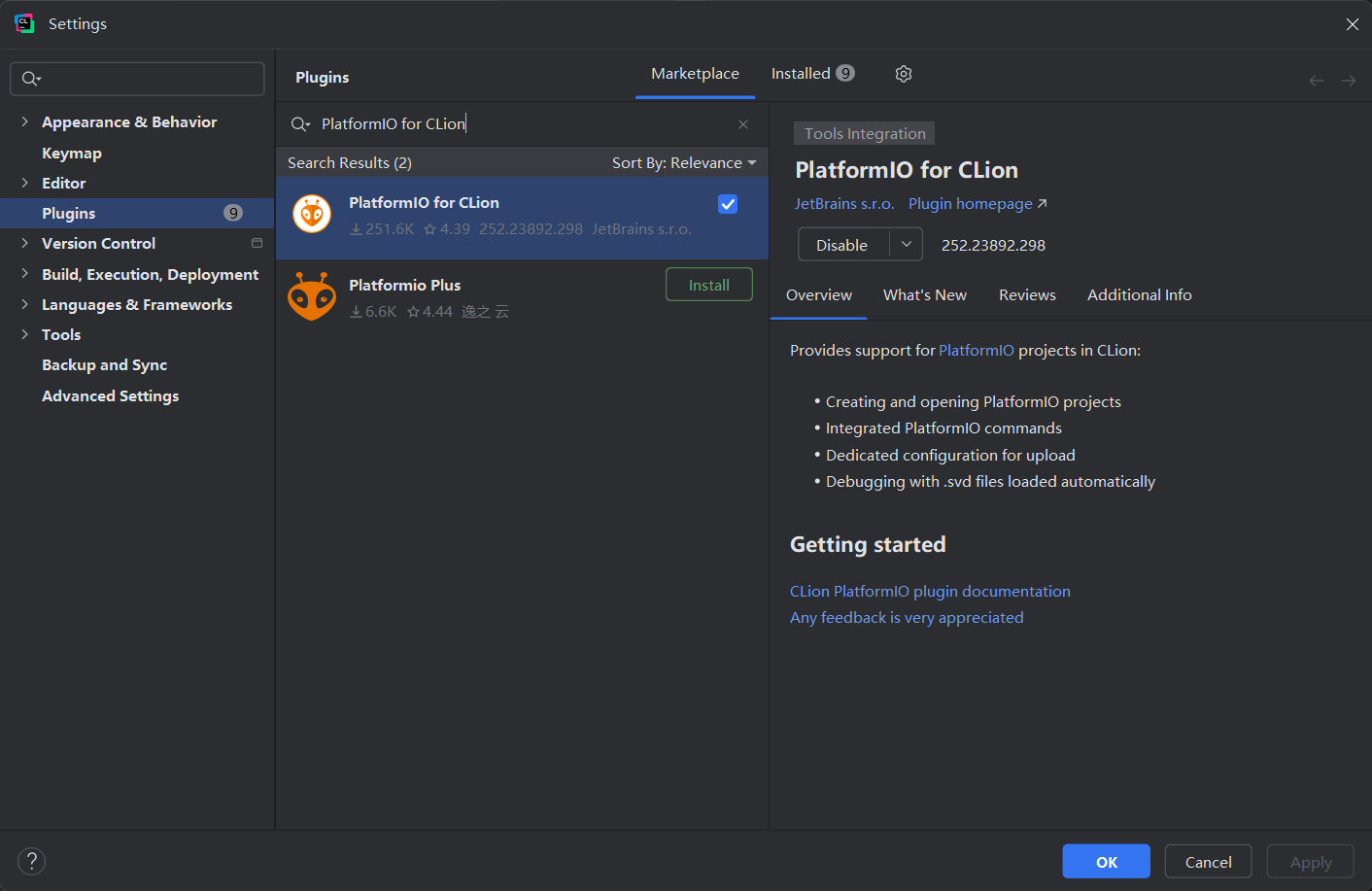Expand Appearance & Behavior settings
This screenshot has width=1372, height=891.
pos(24,121)
